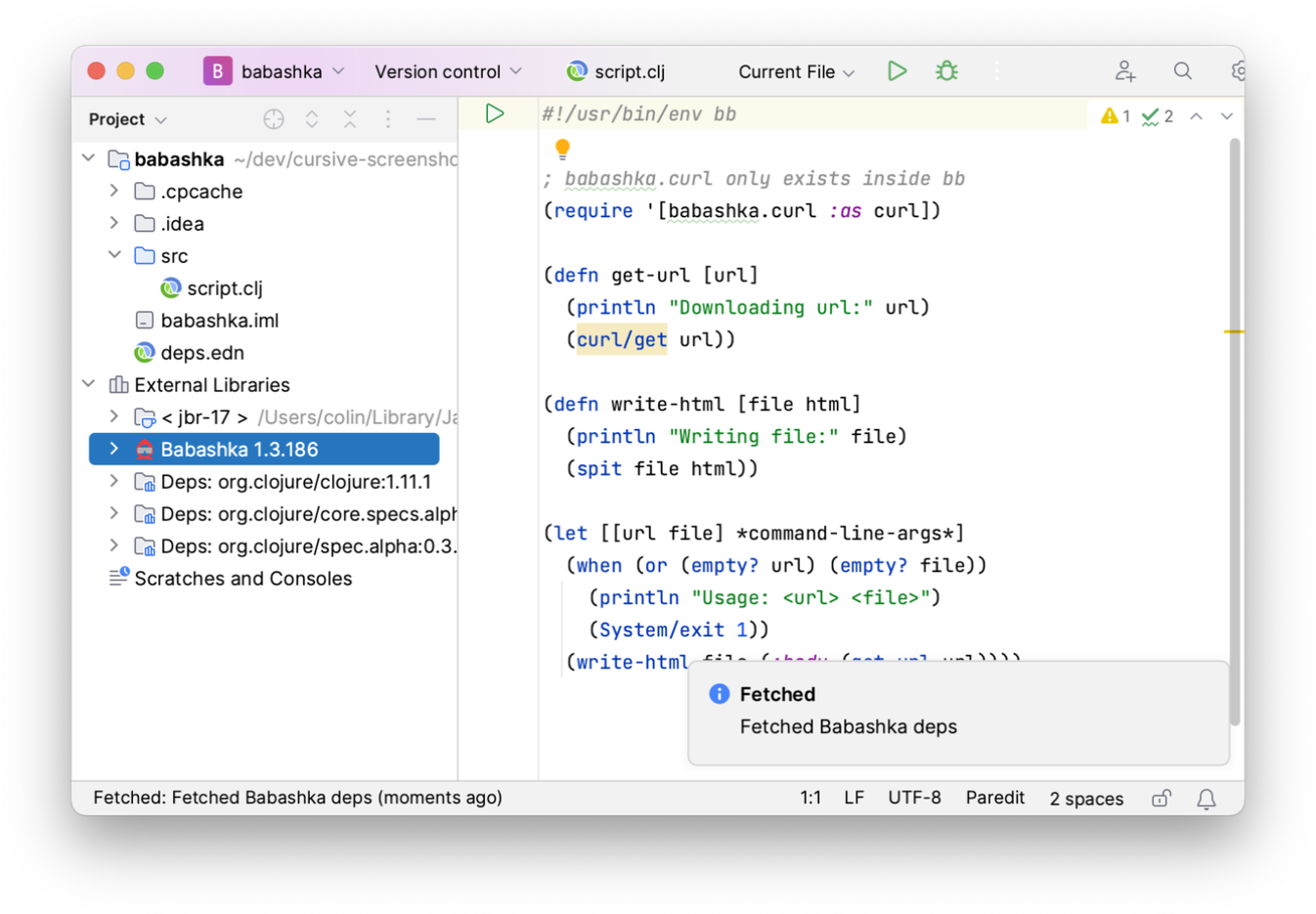Open Search Everywhere magnifier icon
This screenshot has height=914, width=1316.
pyautogui.click(x=1183, y=71)
